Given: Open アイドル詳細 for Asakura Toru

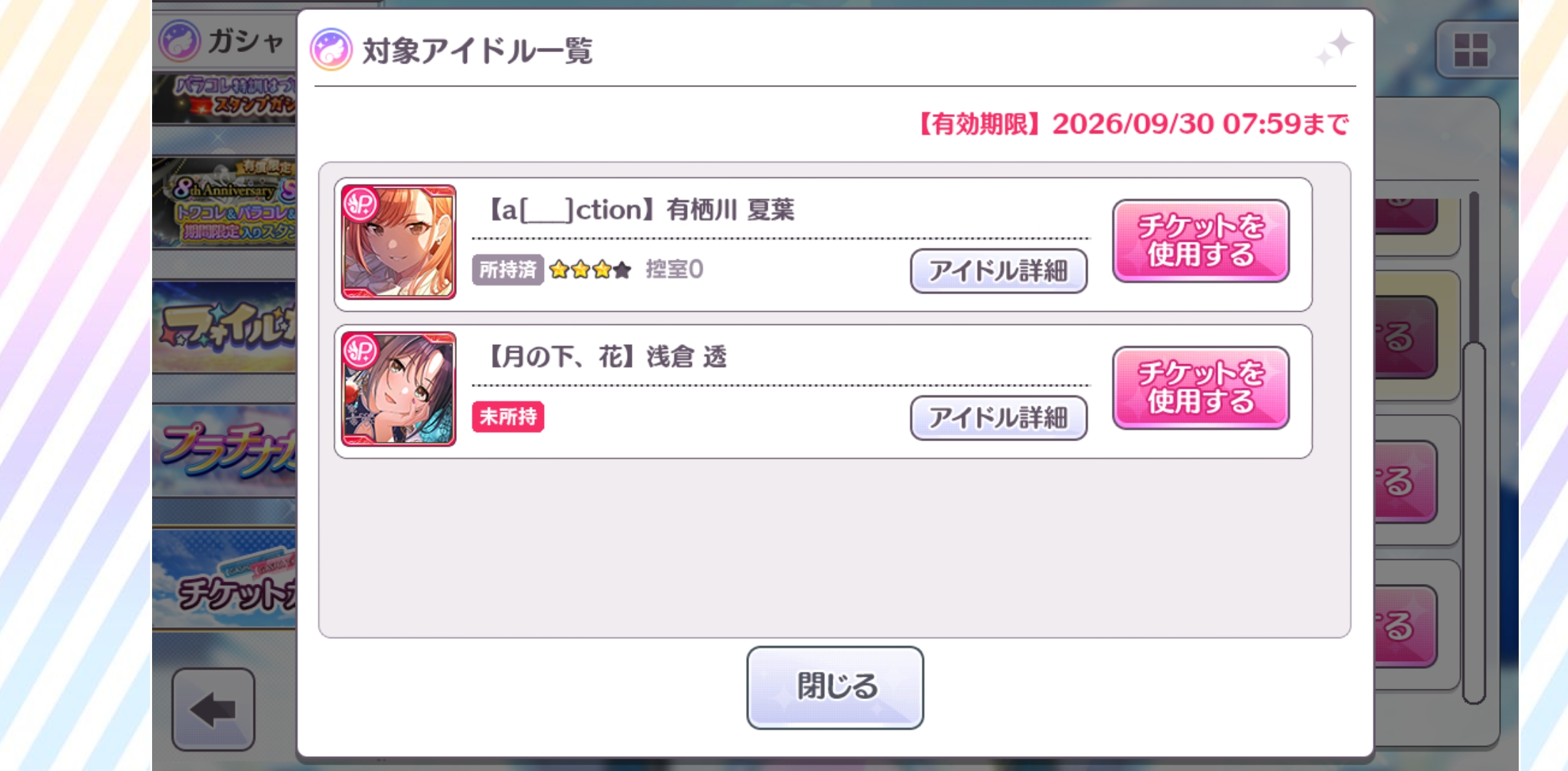Looking at the screenshot, I should point(998,418).
